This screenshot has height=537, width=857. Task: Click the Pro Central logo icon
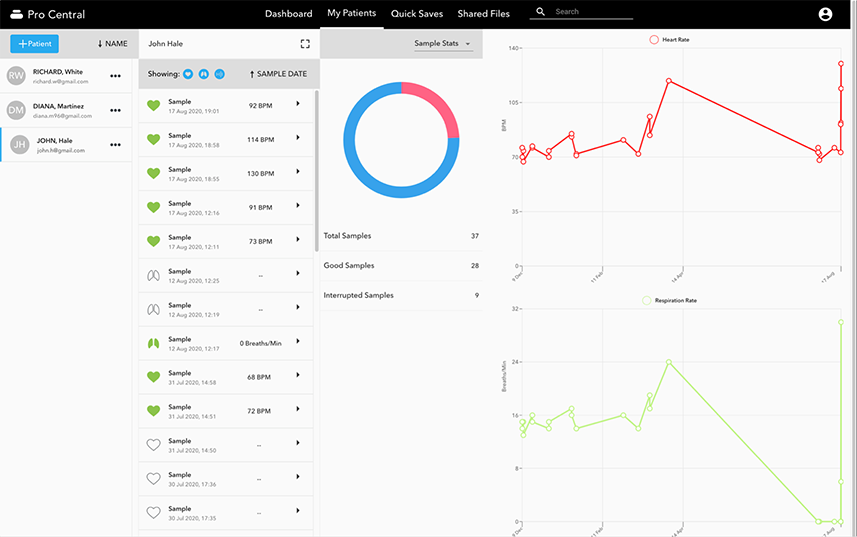[x=15, y=14]
